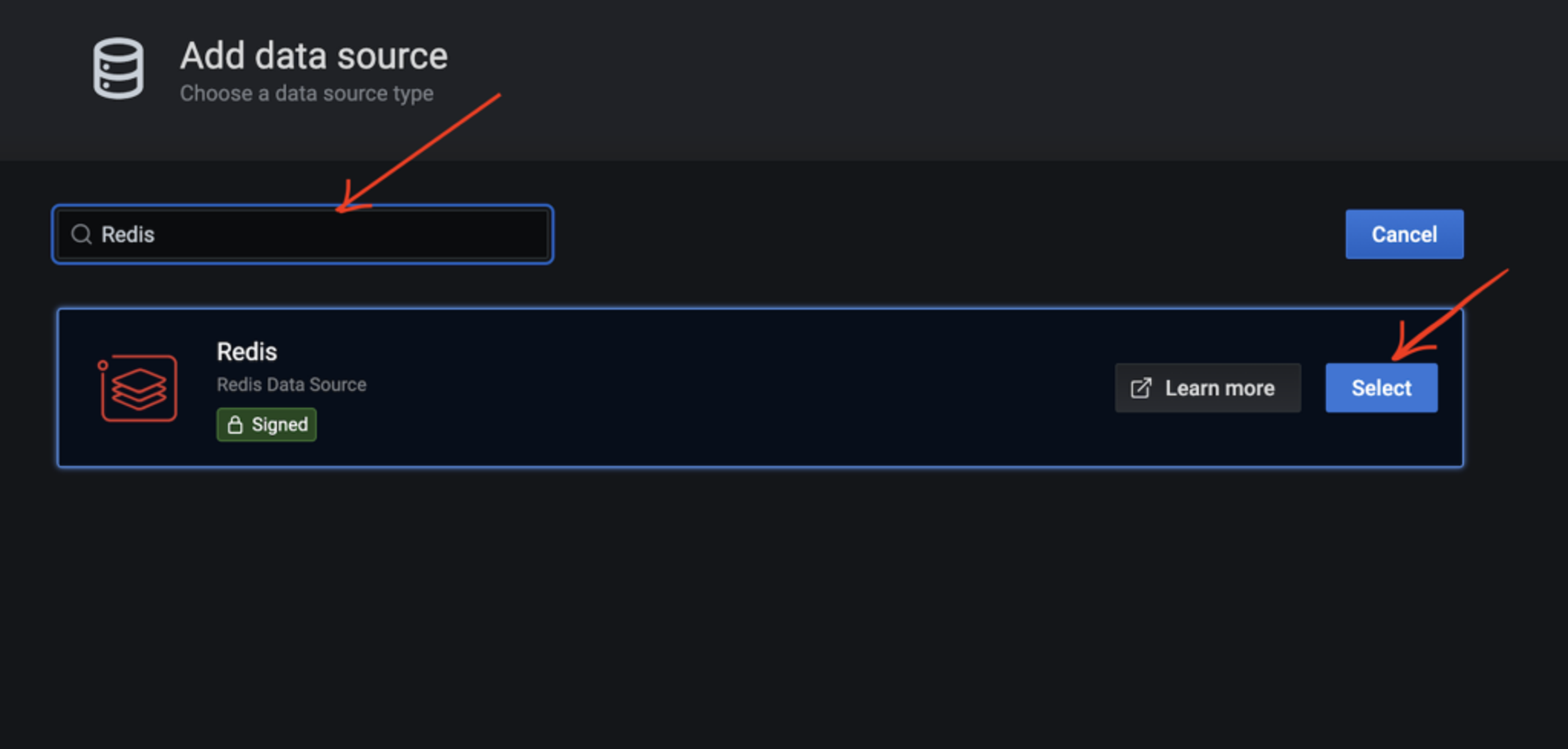Click the database icon beside Add data source
The width and height of the screenshot is (1568, 749).
[119, 68]
